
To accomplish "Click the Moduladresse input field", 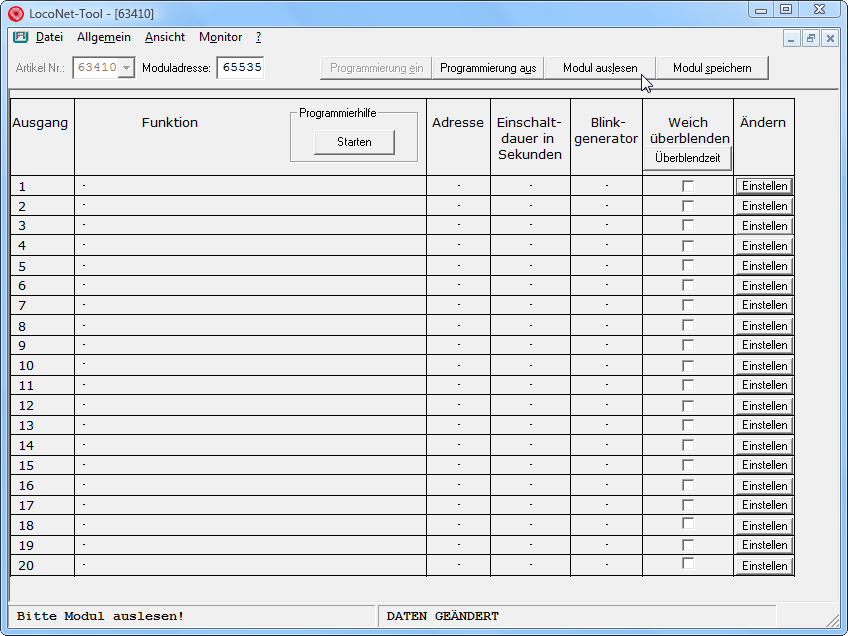I will (x=240, y=68).
